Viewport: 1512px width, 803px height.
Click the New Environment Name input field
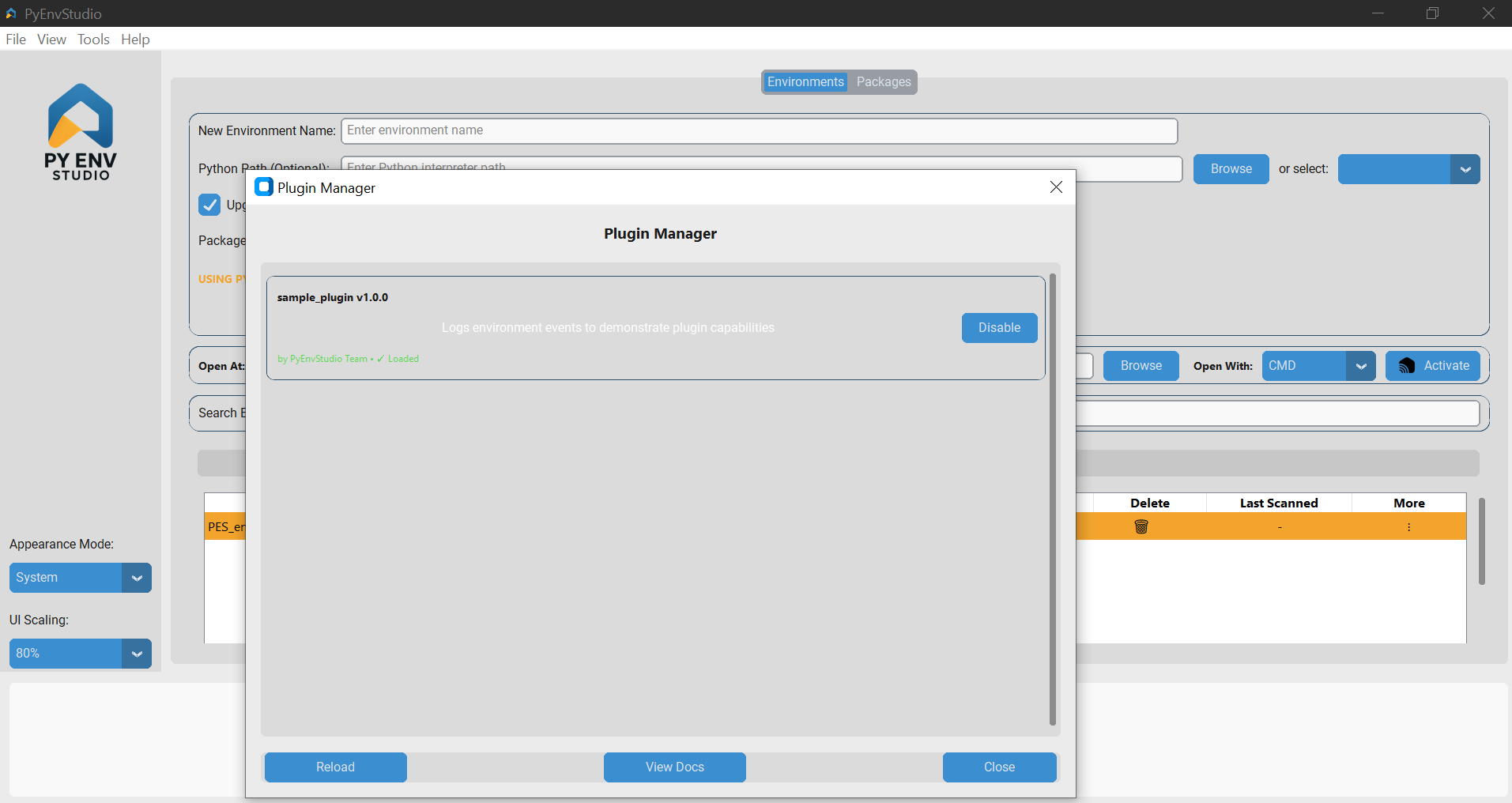point(760,131)
